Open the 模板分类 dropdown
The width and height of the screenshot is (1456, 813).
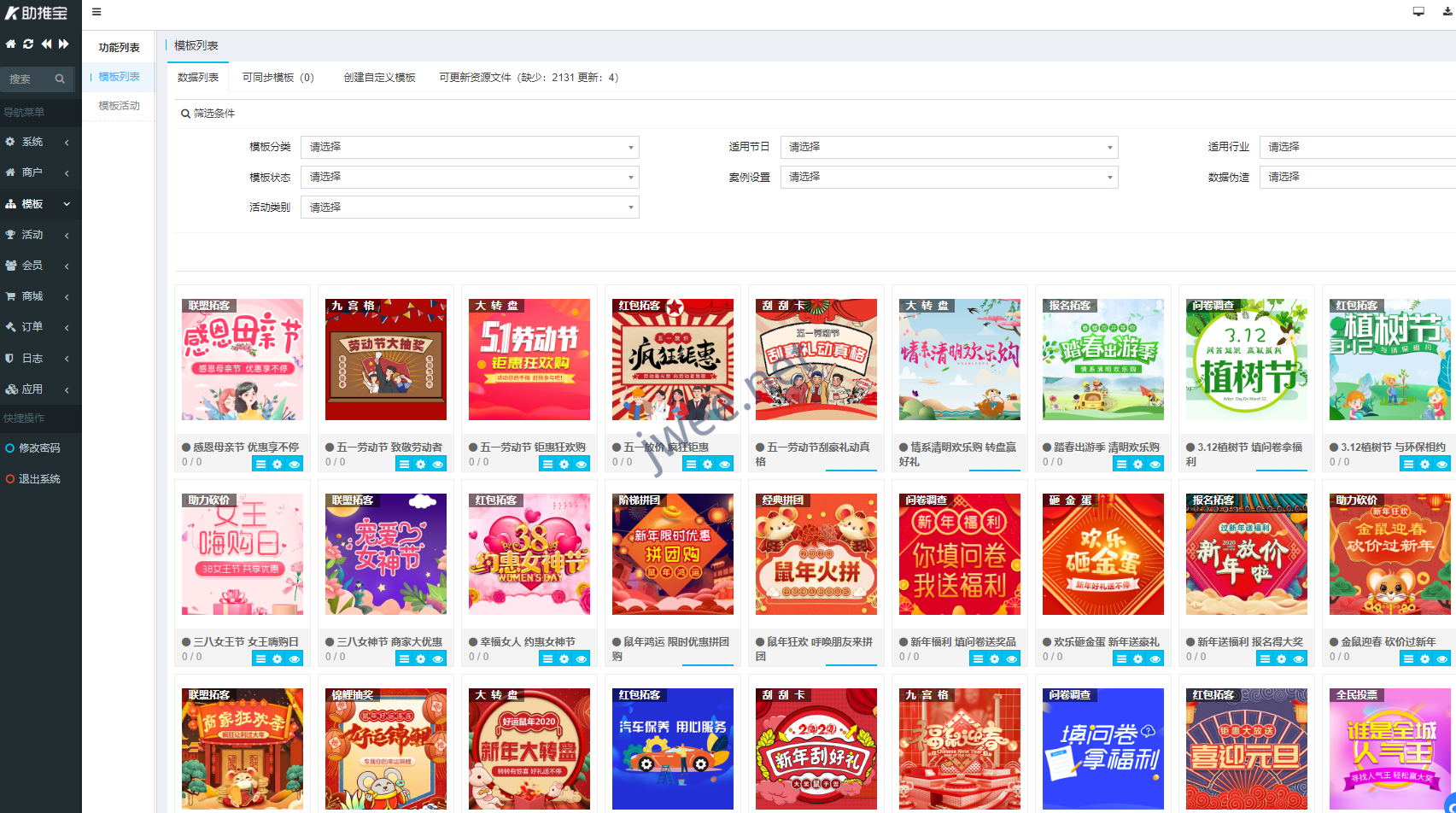tap(470, 147)
